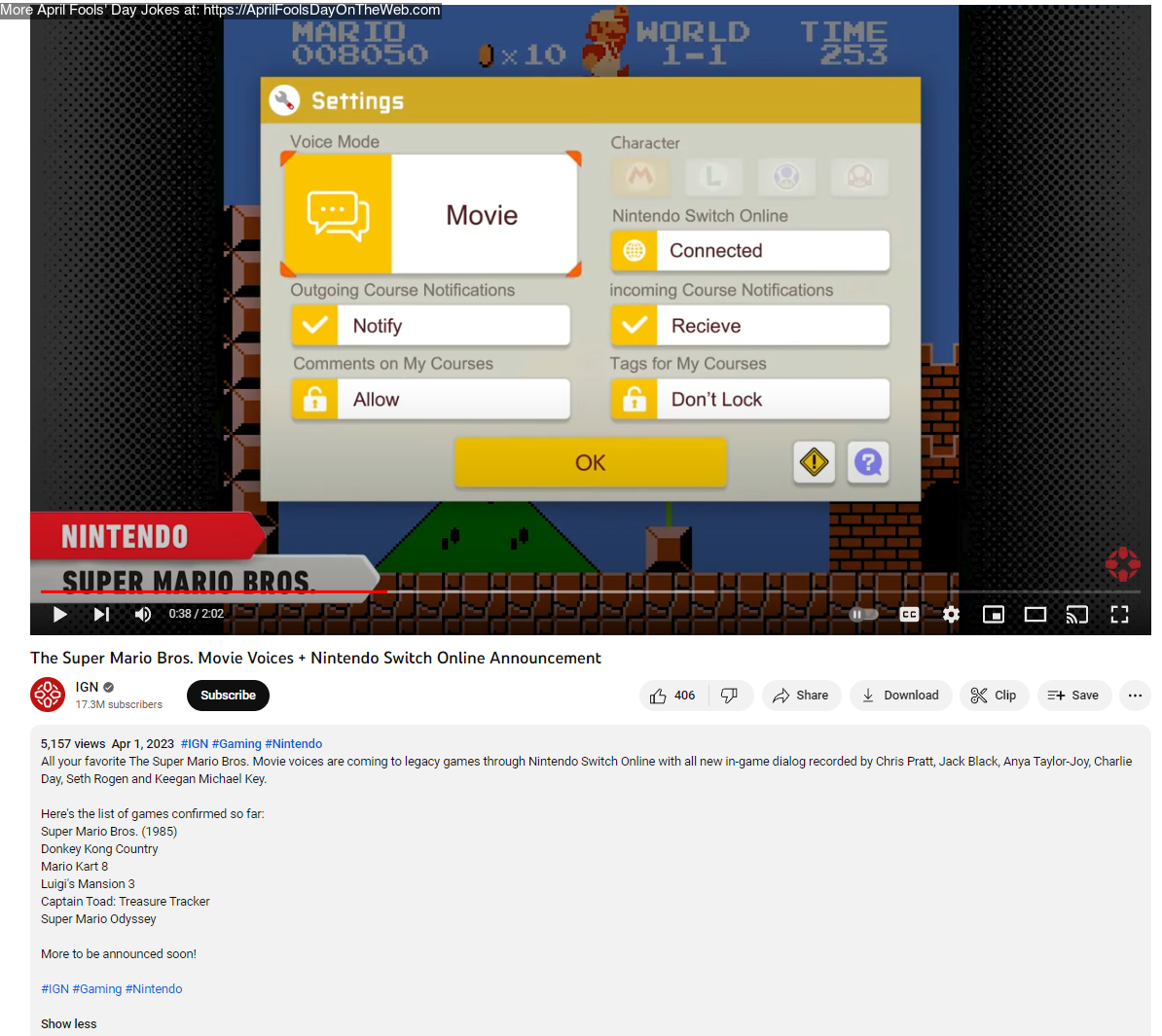Enable theater mode

click(1035, 614)
